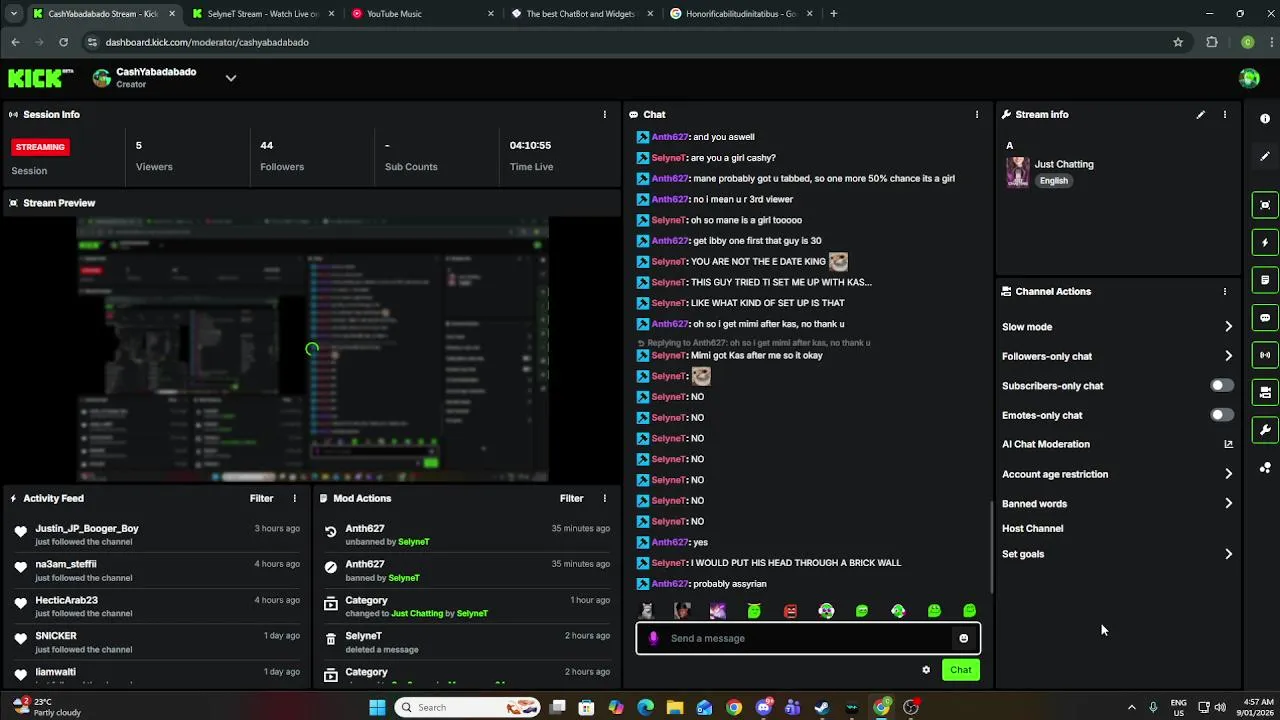This screenshot has height=720, width=1280.
Task: Edit stream info with the pencil icon
Action: [x=1201, y=115]
